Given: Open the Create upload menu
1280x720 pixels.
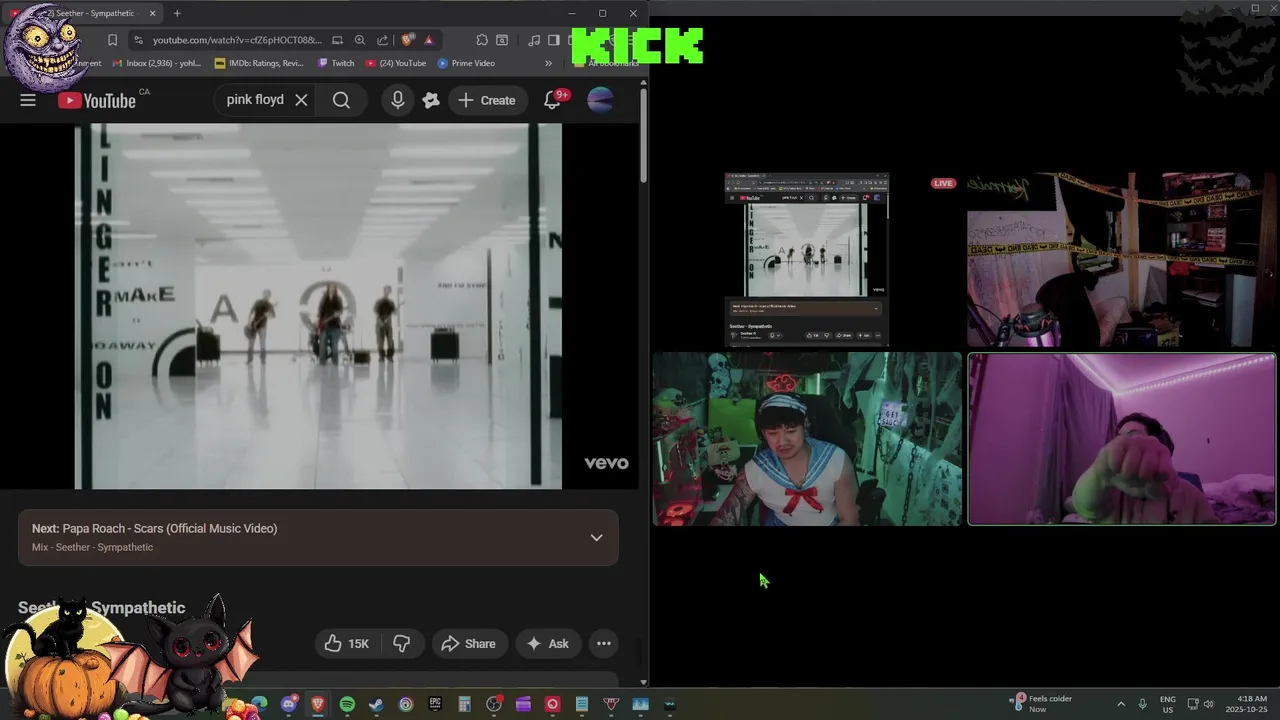Looking at the screenshot, I should (487, 100).
